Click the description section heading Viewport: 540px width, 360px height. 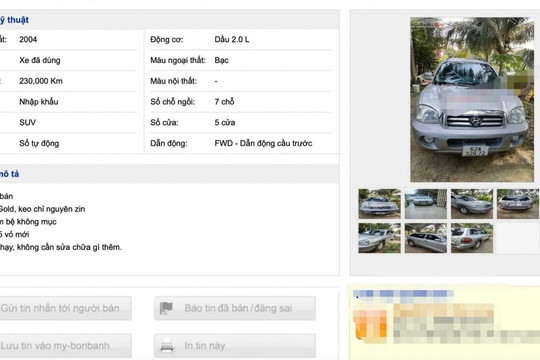pos(9,174)
